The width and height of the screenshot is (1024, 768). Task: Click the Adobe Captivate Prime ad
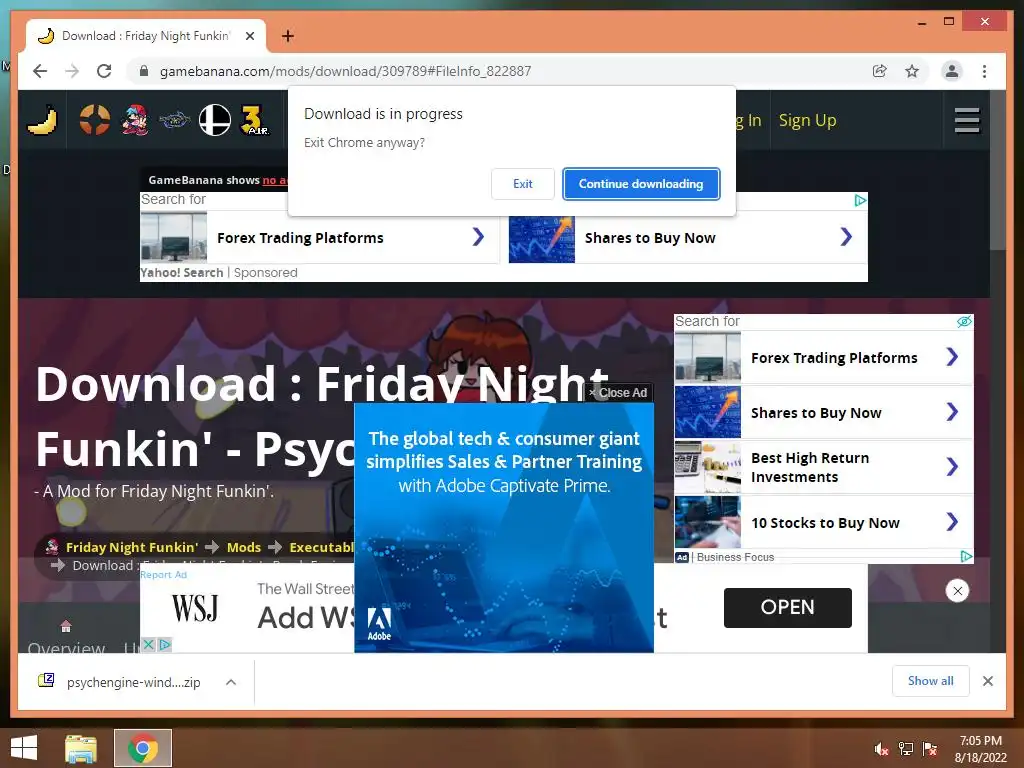coord(504,528)
